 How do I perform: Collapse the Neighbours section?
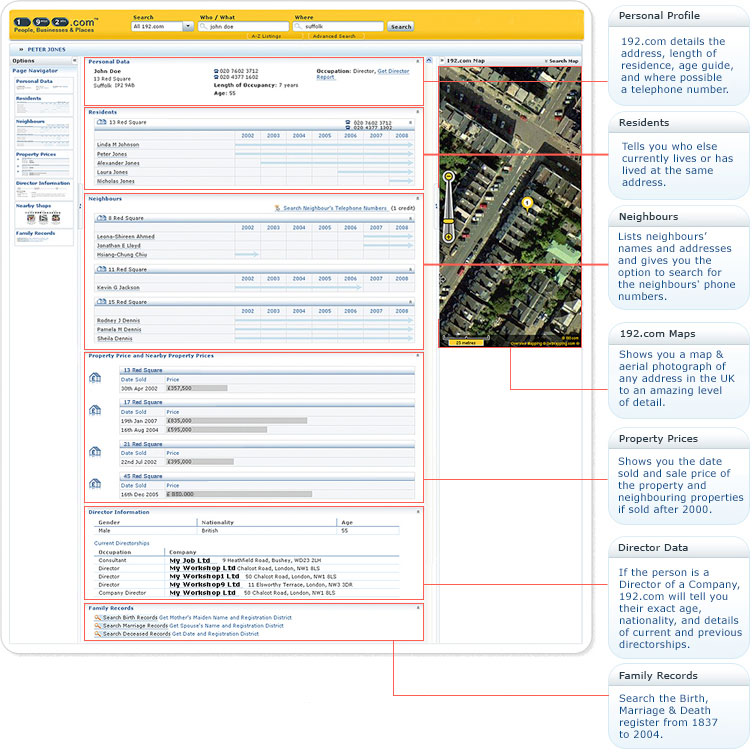pos(417,198)
